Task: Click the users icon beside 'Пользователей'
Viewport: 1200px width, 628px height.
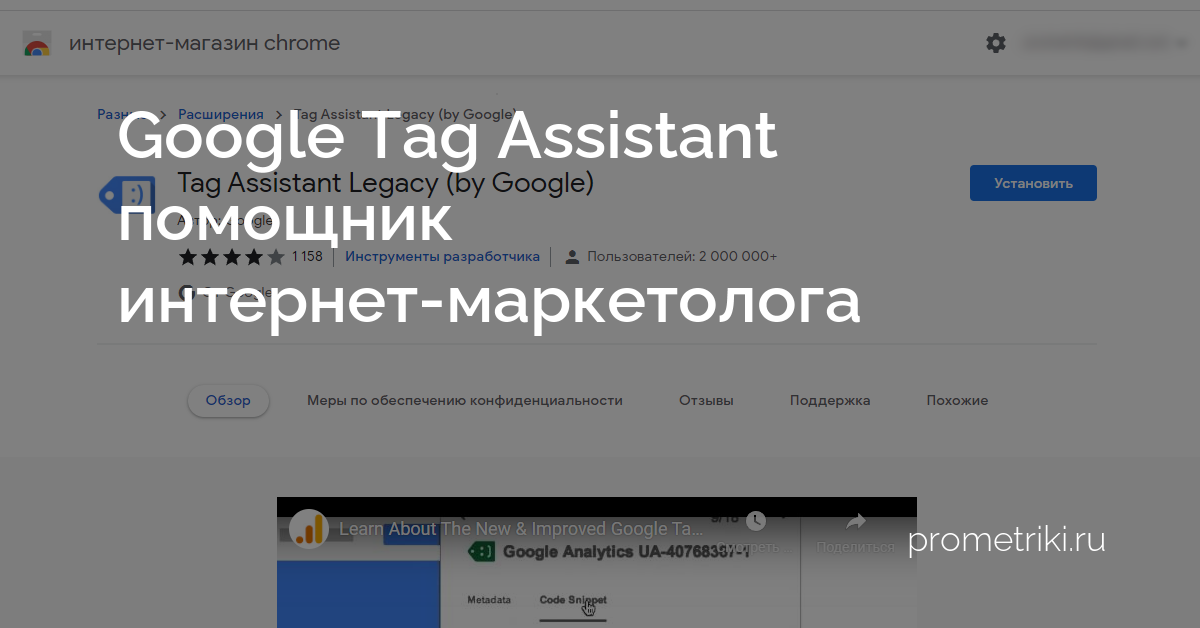Action: [x=572, y=257]
